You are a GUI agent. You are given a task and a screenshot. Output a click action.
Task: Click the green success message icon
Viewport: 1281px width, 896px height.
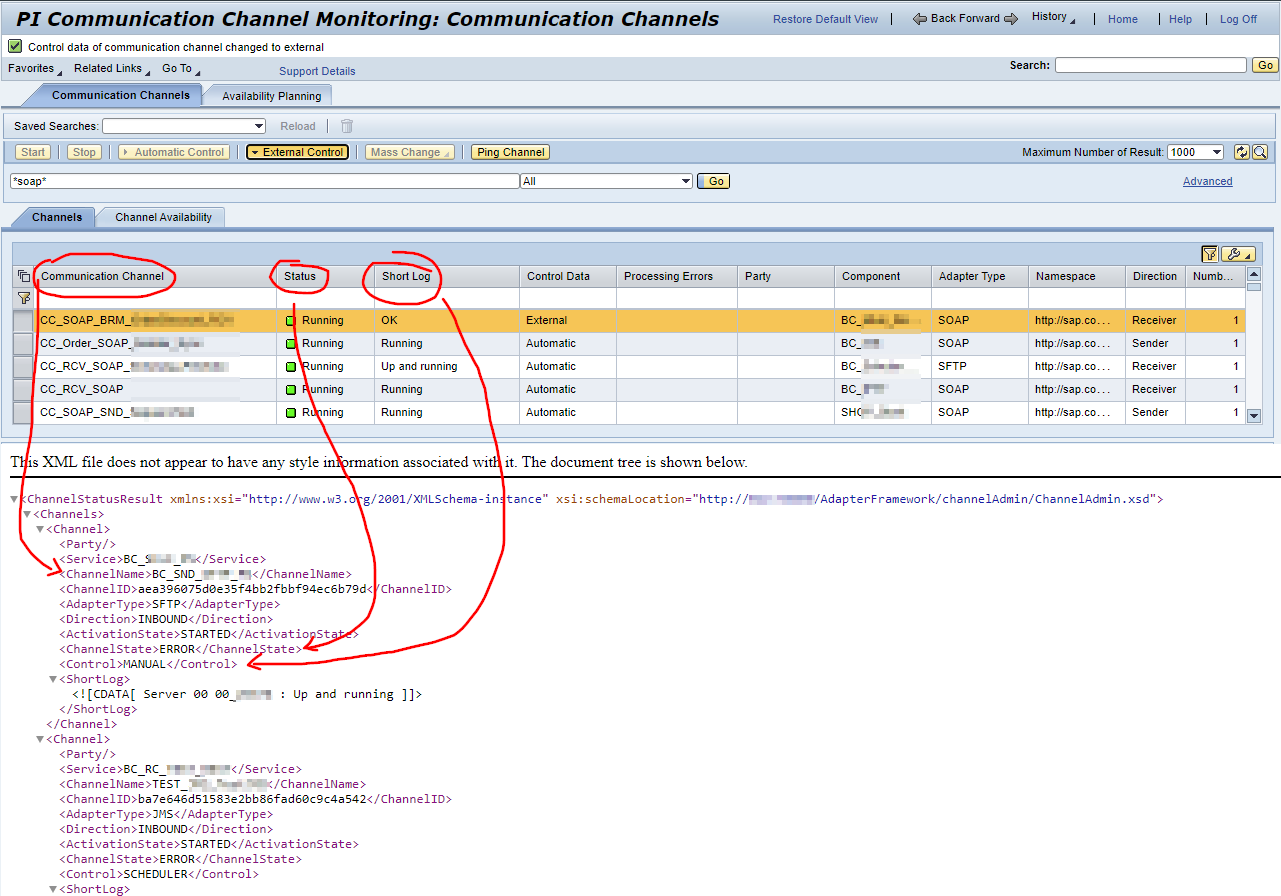pyautogui.click(x=15, y=46)
